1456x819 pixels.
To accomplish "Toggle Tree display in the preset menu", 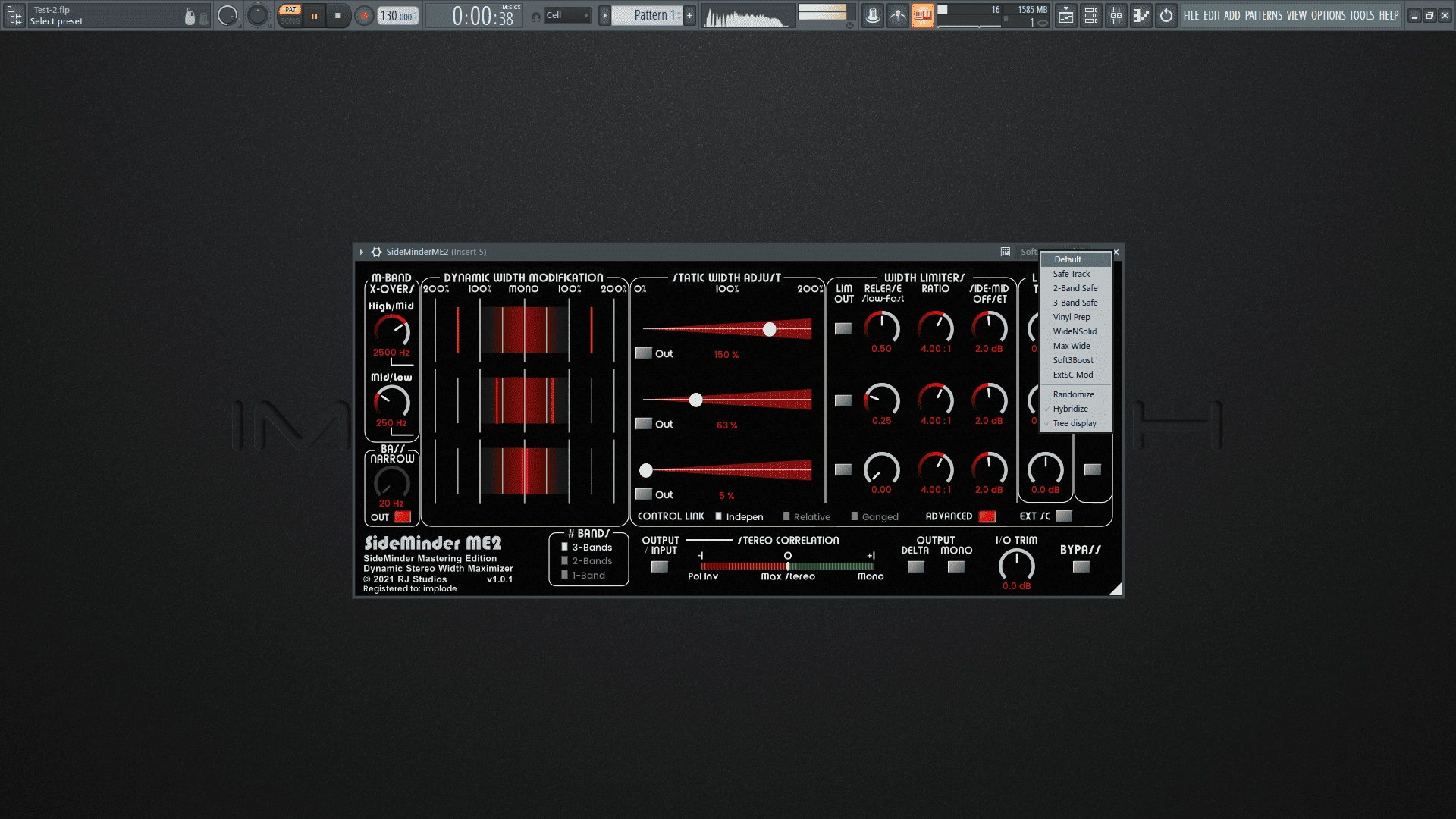I will click(x=1075, y=423).
